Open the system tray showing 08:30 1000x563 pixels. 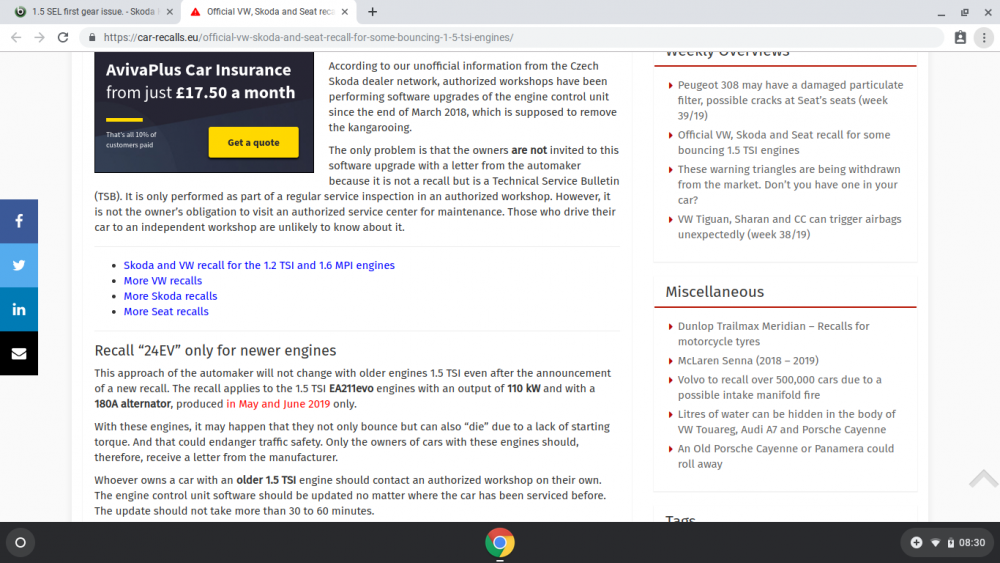click(x=946, y=543)
